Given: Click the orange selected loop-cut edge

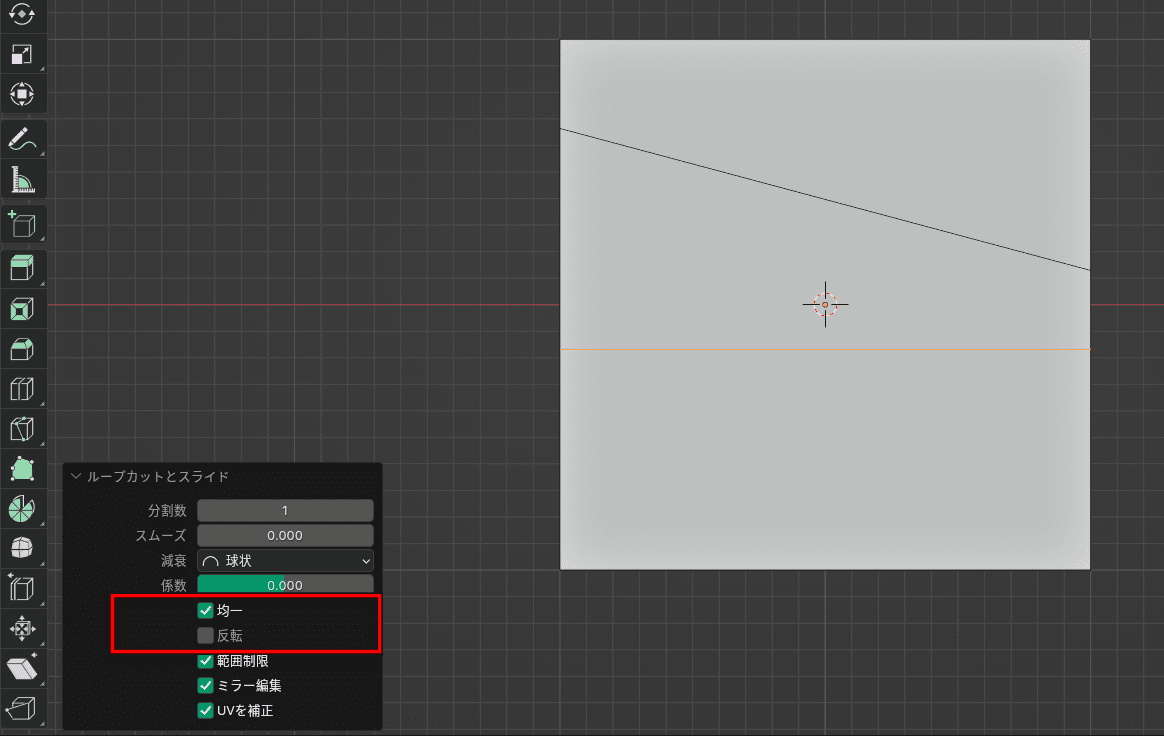Looking at the screenshot, I should coord(825,349).
